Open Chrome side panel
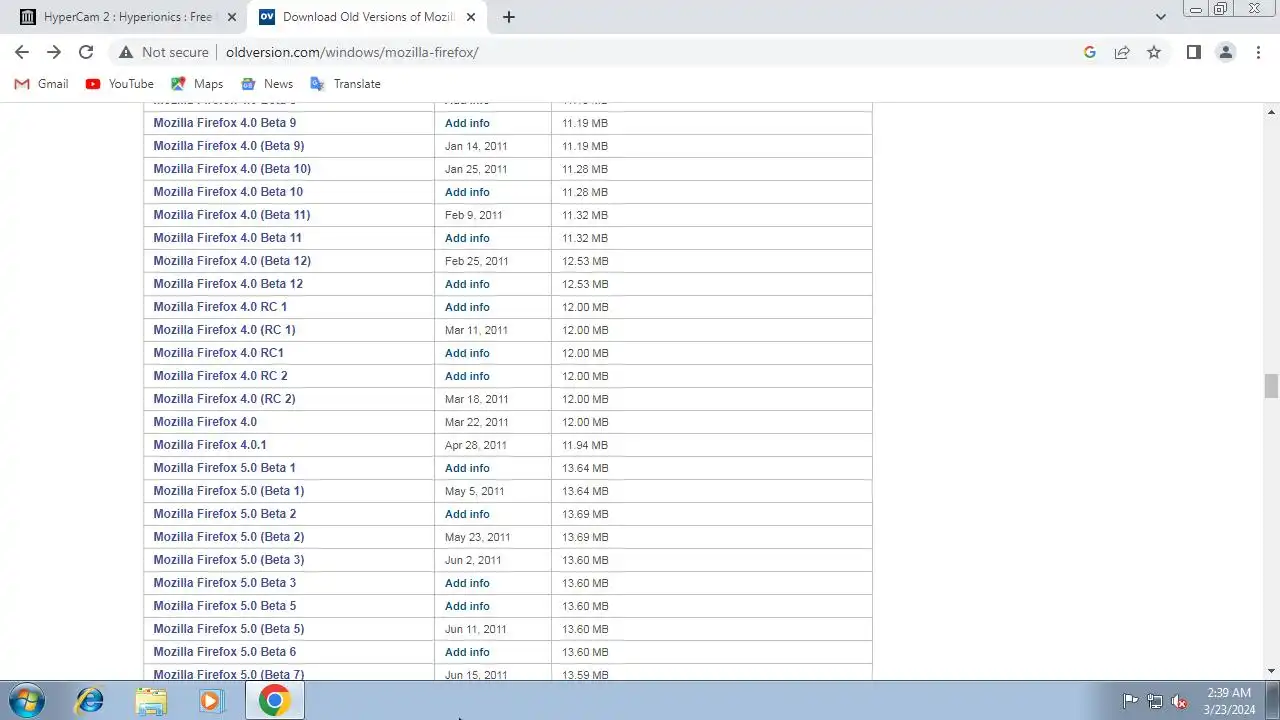The width and height of the screenshot is (1280, 720). [1193, 52]
